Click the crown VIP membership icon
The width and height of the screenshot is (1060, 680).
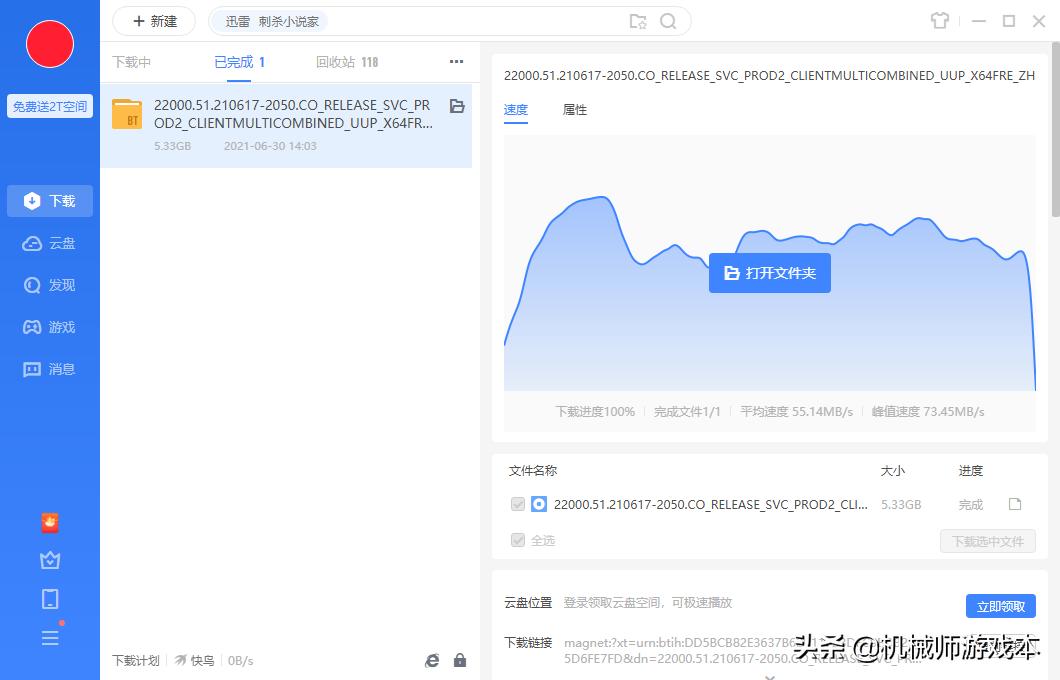click(x=50, y=560)
